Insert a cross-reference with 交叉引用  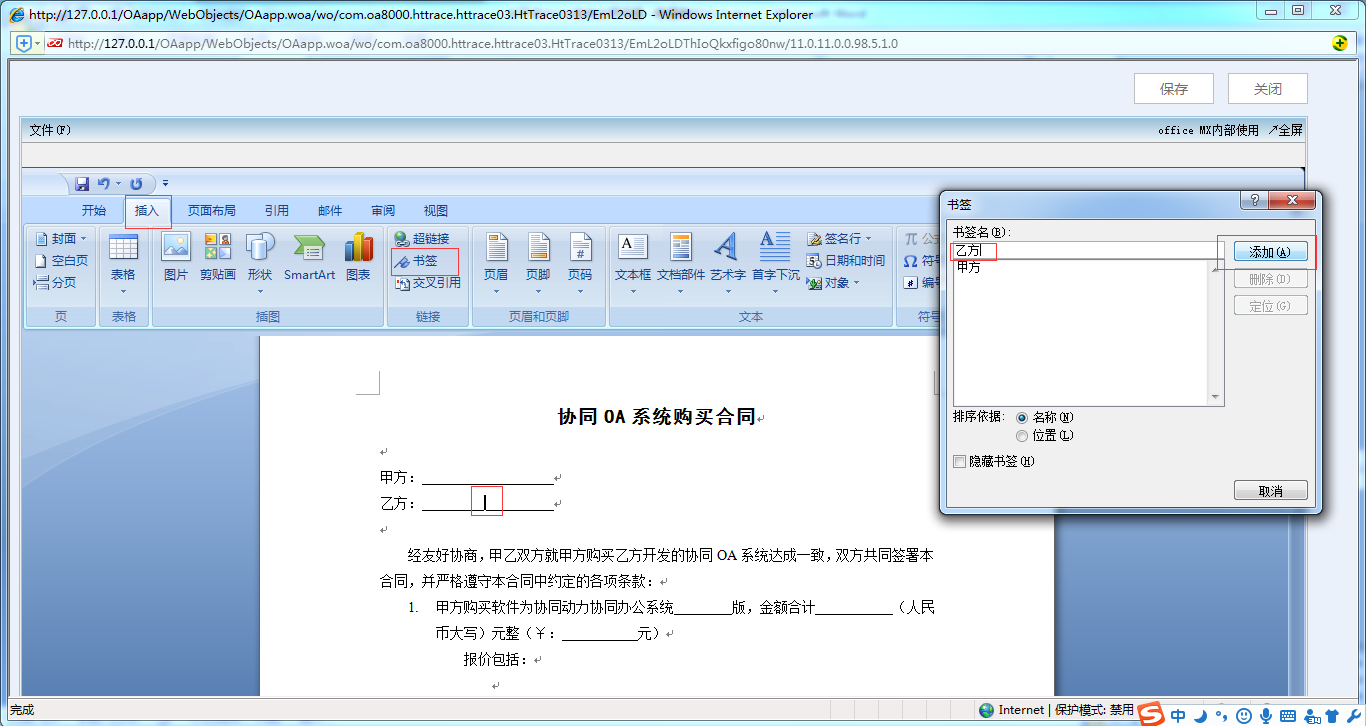coord(424,281)
